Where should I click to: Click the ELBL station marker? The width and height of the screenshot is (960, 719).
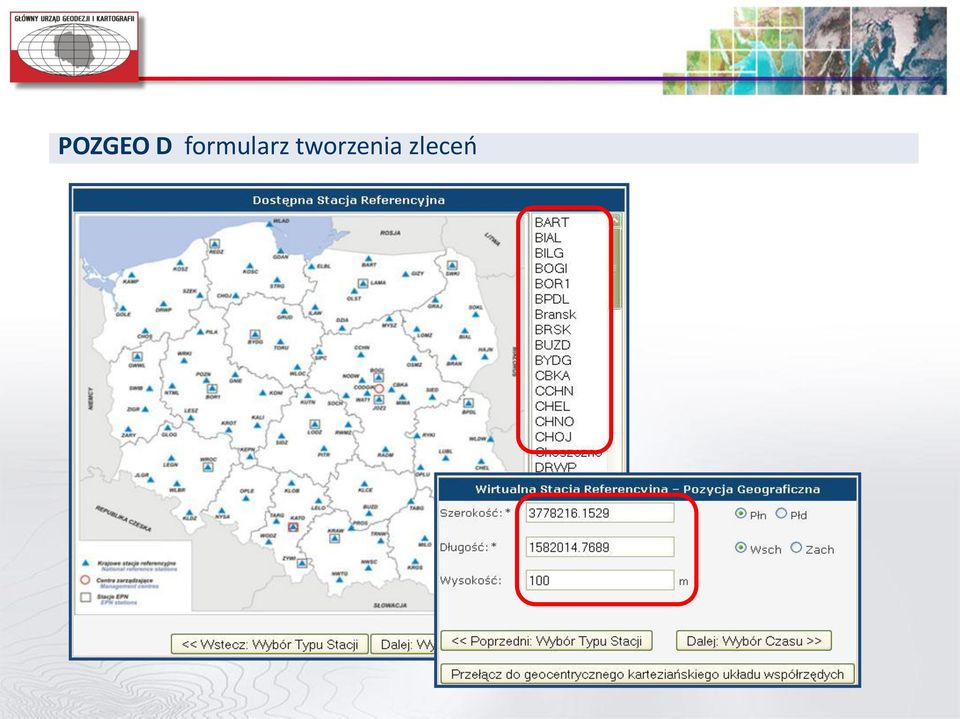pyautogui.click(x=311, y=266)
